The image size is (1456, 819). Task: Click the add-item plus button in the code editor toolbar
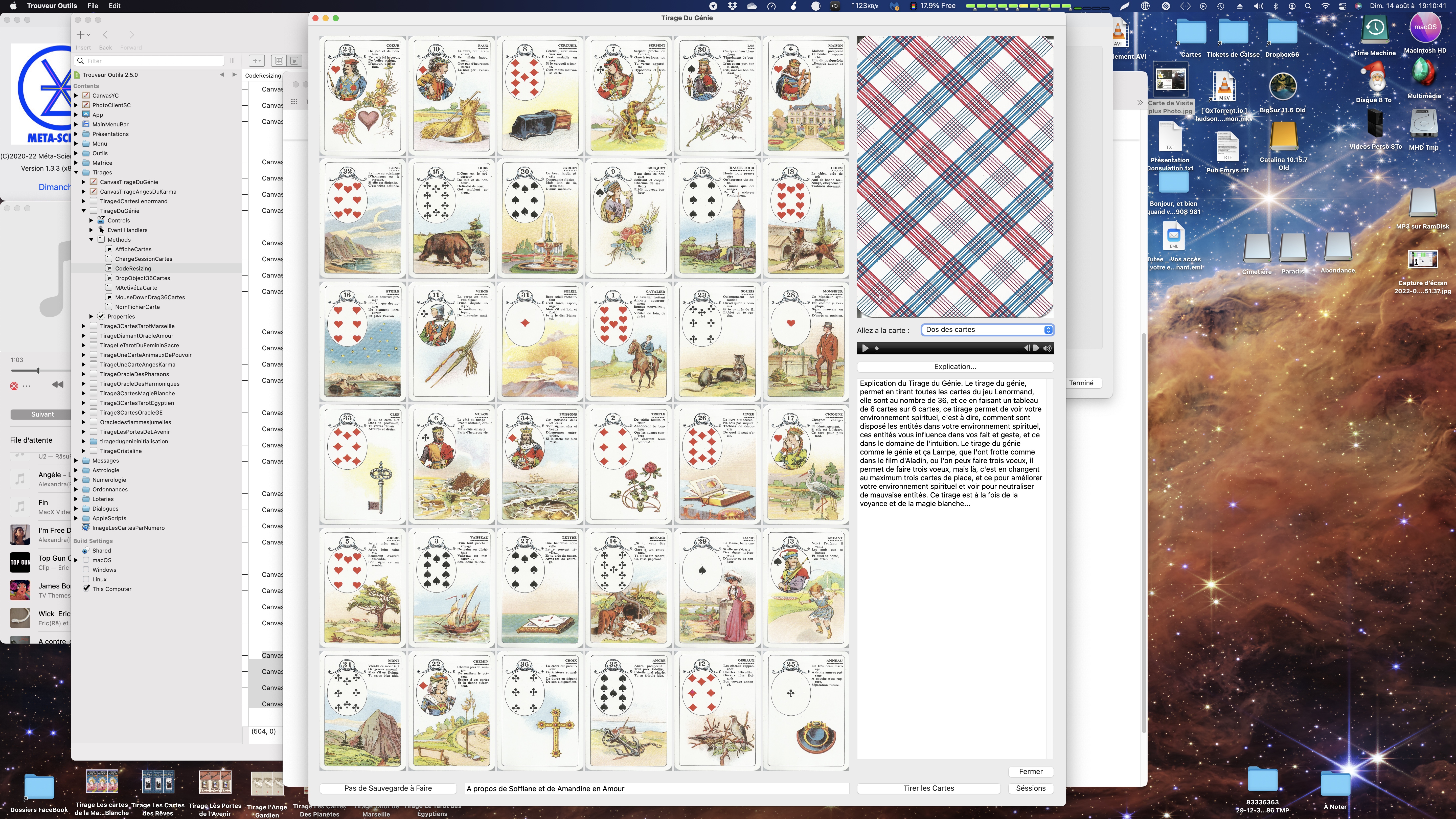click(256, 60)
